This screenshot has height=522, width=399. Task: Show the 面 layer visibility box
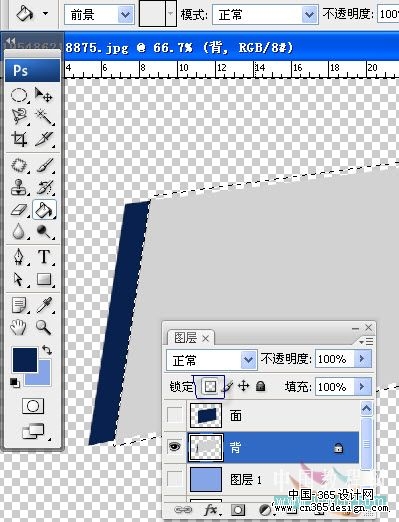click(175, 414)
